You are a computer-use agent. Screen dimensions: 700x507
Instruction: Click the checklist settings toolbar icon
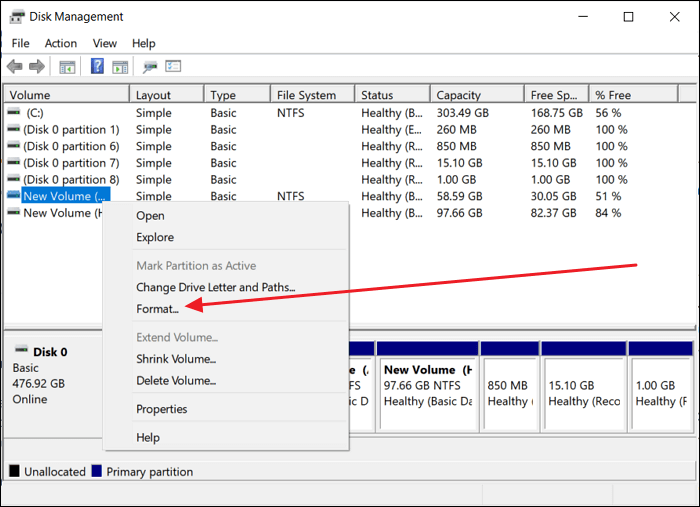coord(173,66)
